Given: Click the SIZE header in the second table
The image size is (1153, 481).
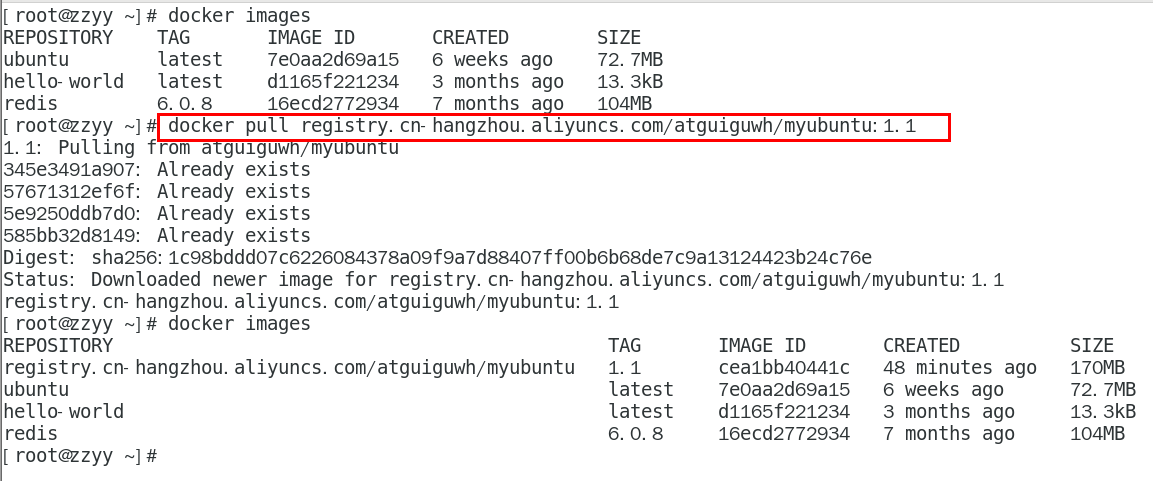Looking at the screenshot, I should pos(1092,346).
